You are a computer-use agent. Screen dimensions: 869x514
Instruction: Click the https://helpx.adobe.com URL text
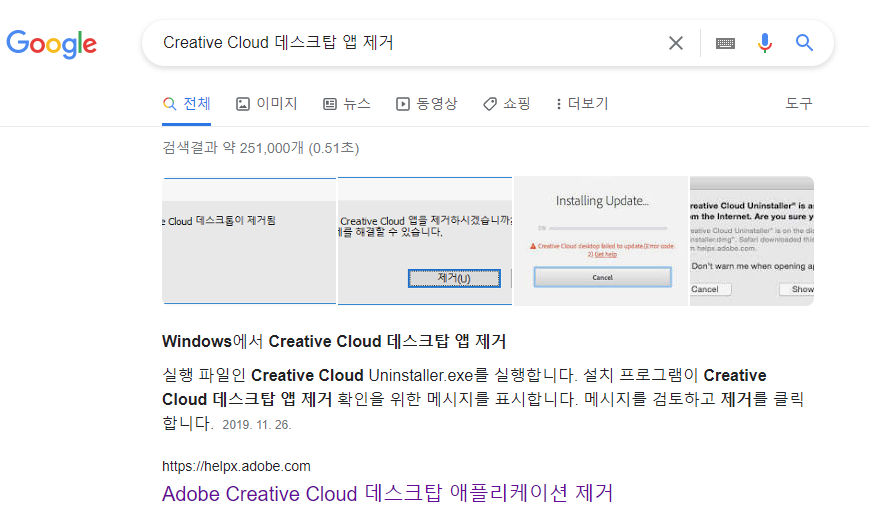tap(236, 466)
